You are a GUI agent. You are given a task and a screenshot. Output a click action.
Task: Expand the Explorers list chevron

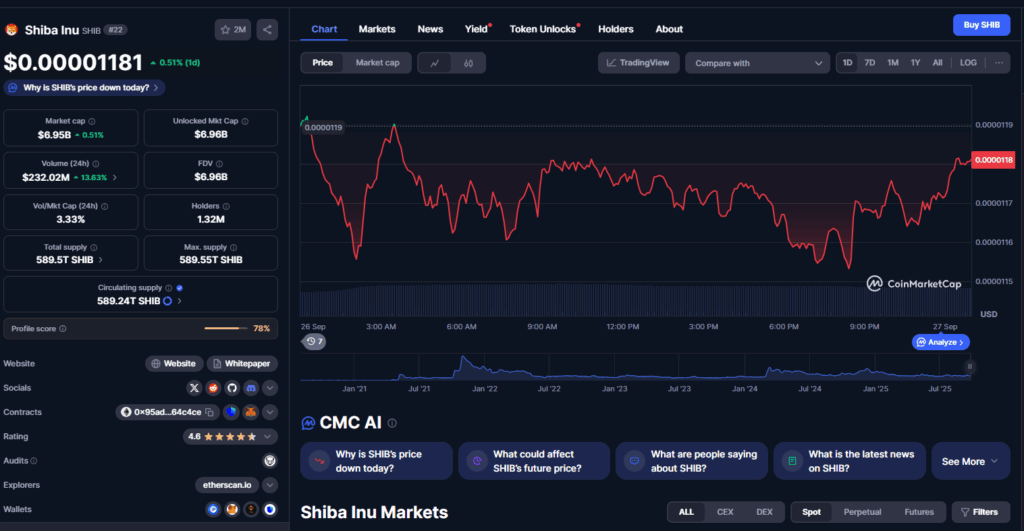(x=270, y=485)
